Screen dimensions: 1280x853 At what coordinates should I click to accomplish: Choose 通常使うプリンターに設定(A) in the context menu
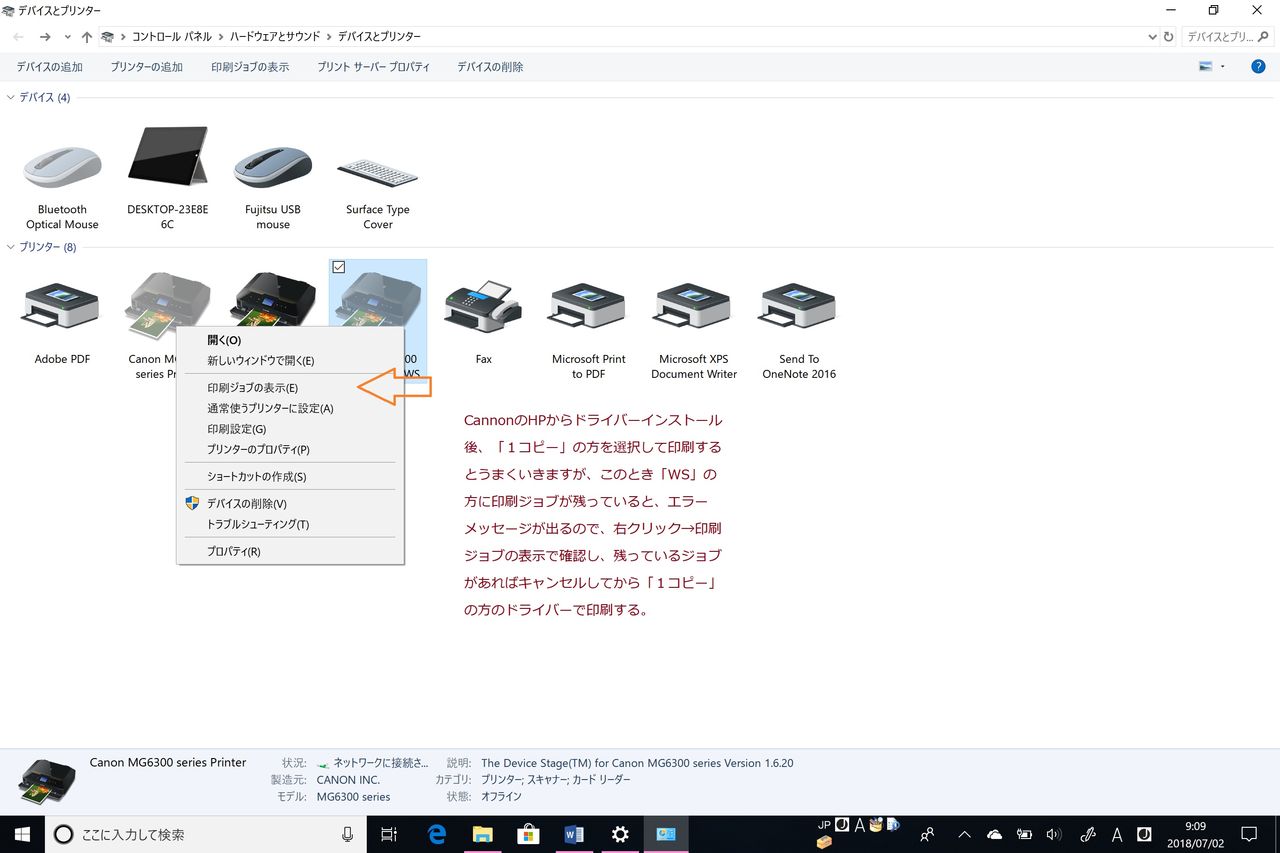[290, 408]
